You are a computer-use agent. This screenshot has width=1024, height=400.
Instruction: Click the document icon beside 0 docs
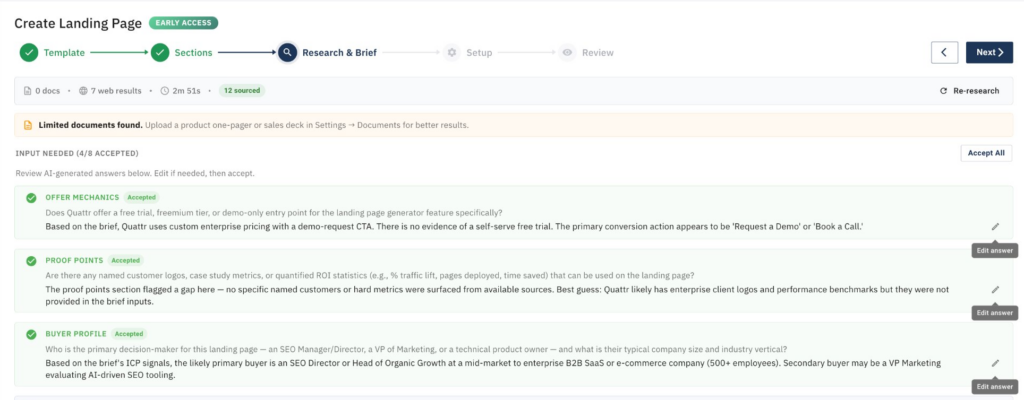[x=27, y=91]
